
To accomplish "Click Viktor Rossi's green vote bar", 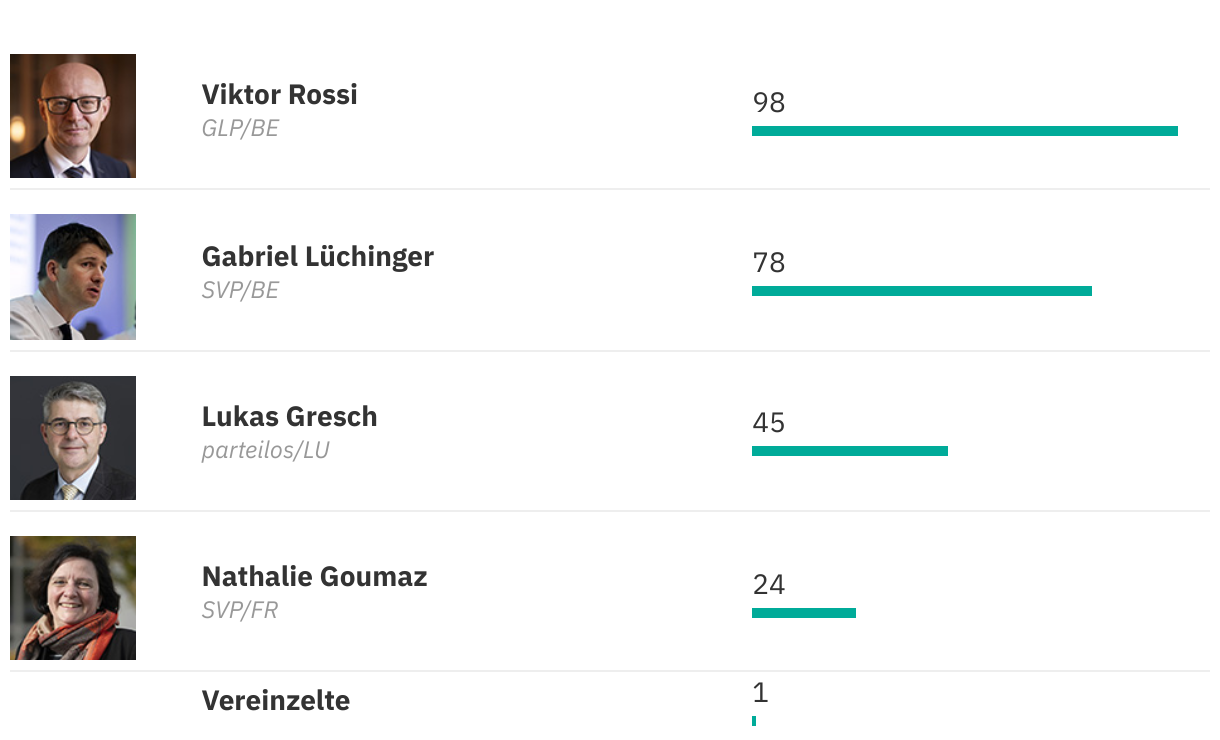I will [964, 131].
